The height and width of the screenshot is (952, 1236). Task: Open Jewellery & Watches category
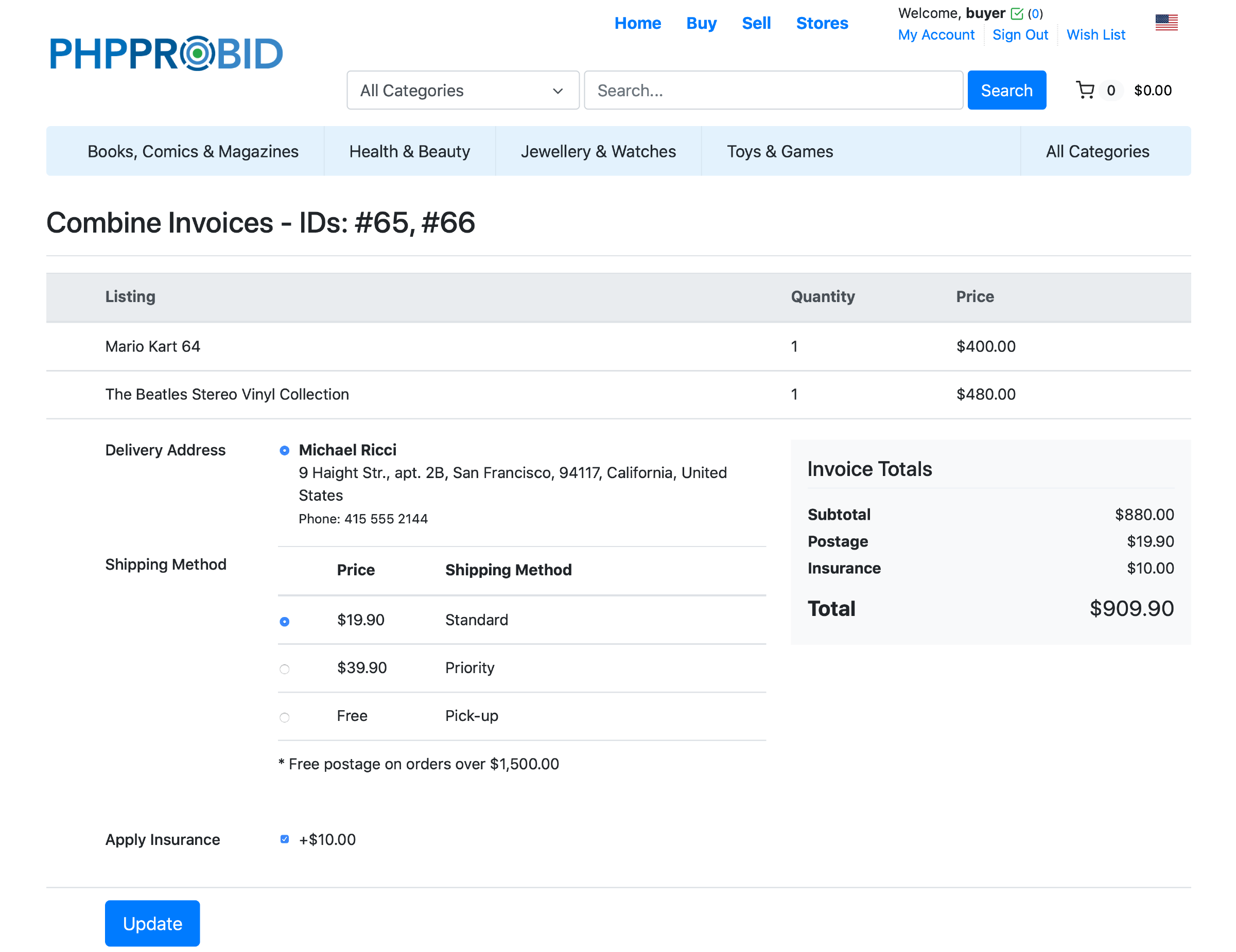point(598,152)
